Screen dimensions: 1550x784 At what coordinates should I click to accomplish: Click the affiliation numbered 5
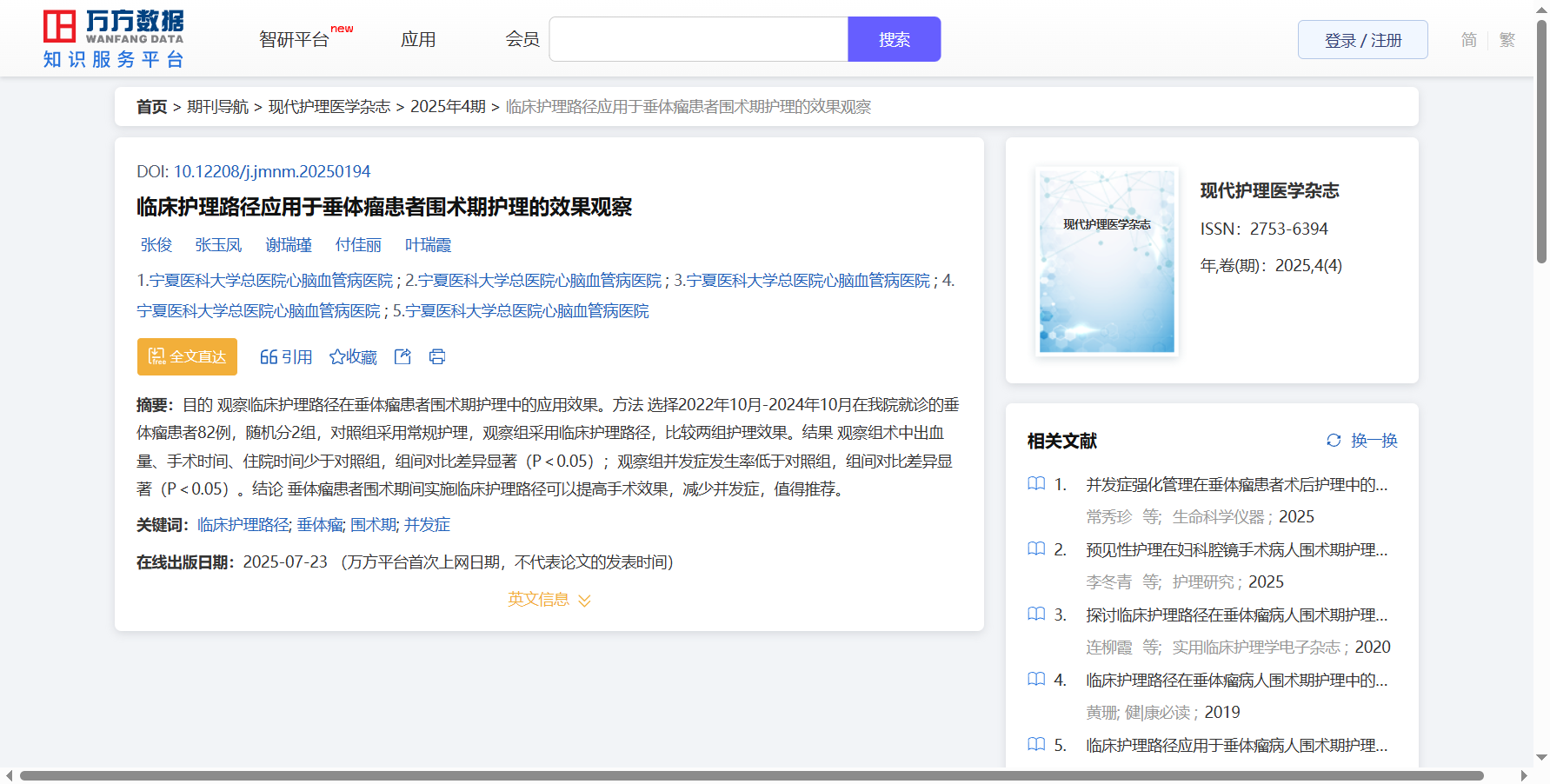tap(521, 311)
